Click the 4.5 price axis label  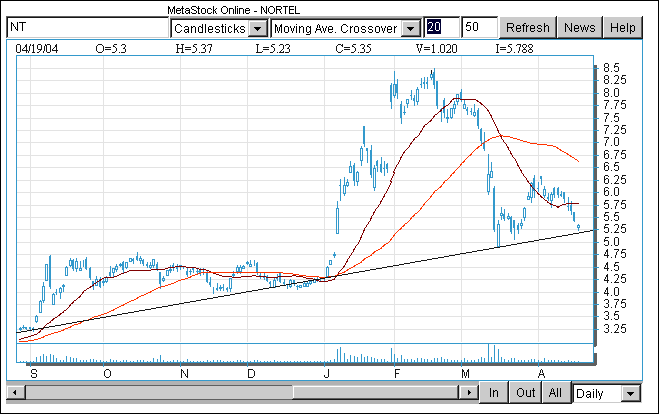click(x=611, y=267)
